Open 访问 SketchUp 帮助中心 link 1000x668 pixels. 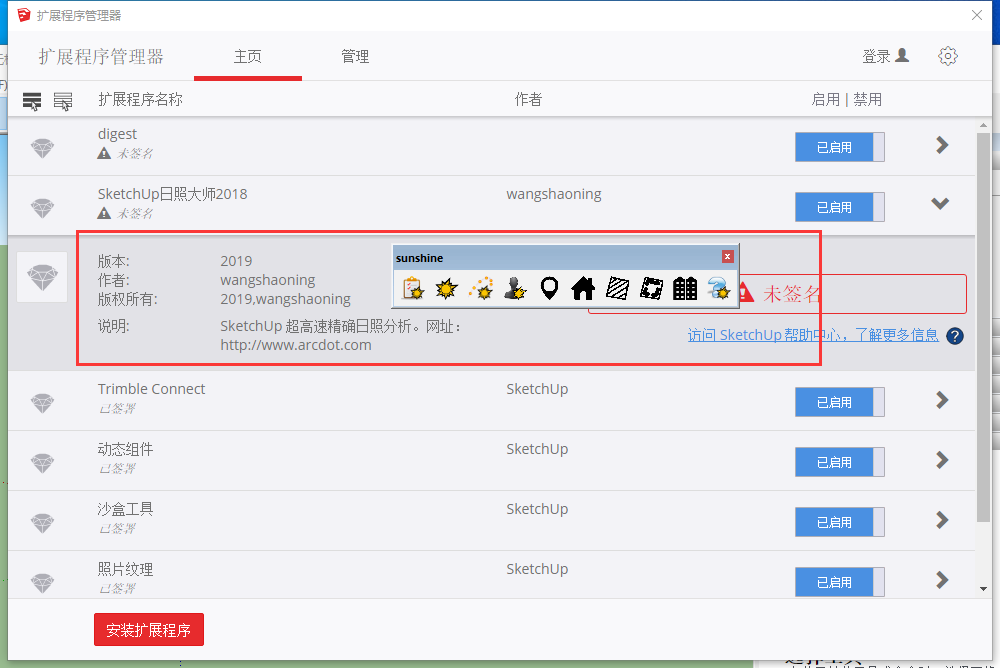(x=813, y=335)
